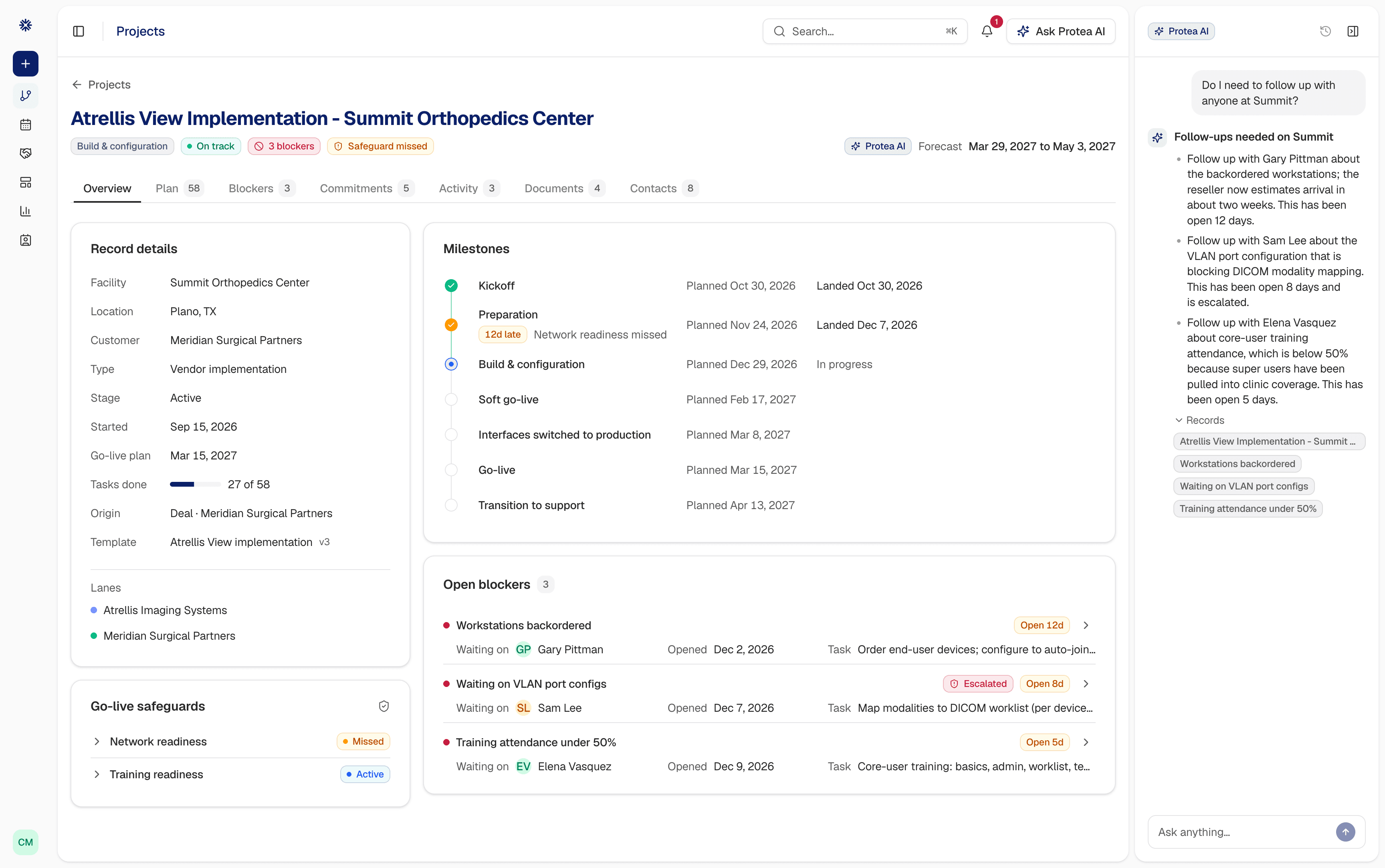Expand the Training readiness safeguard
The image size is (1385, 868).
coord(97,774)
